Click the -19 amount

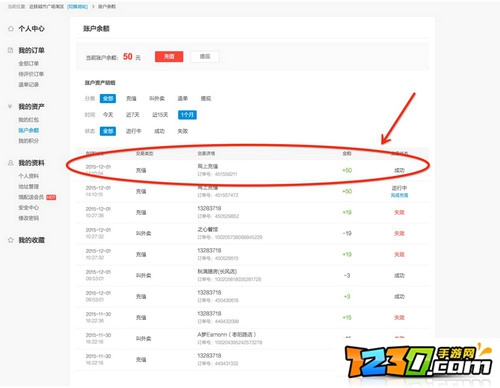tap(347, 233)
